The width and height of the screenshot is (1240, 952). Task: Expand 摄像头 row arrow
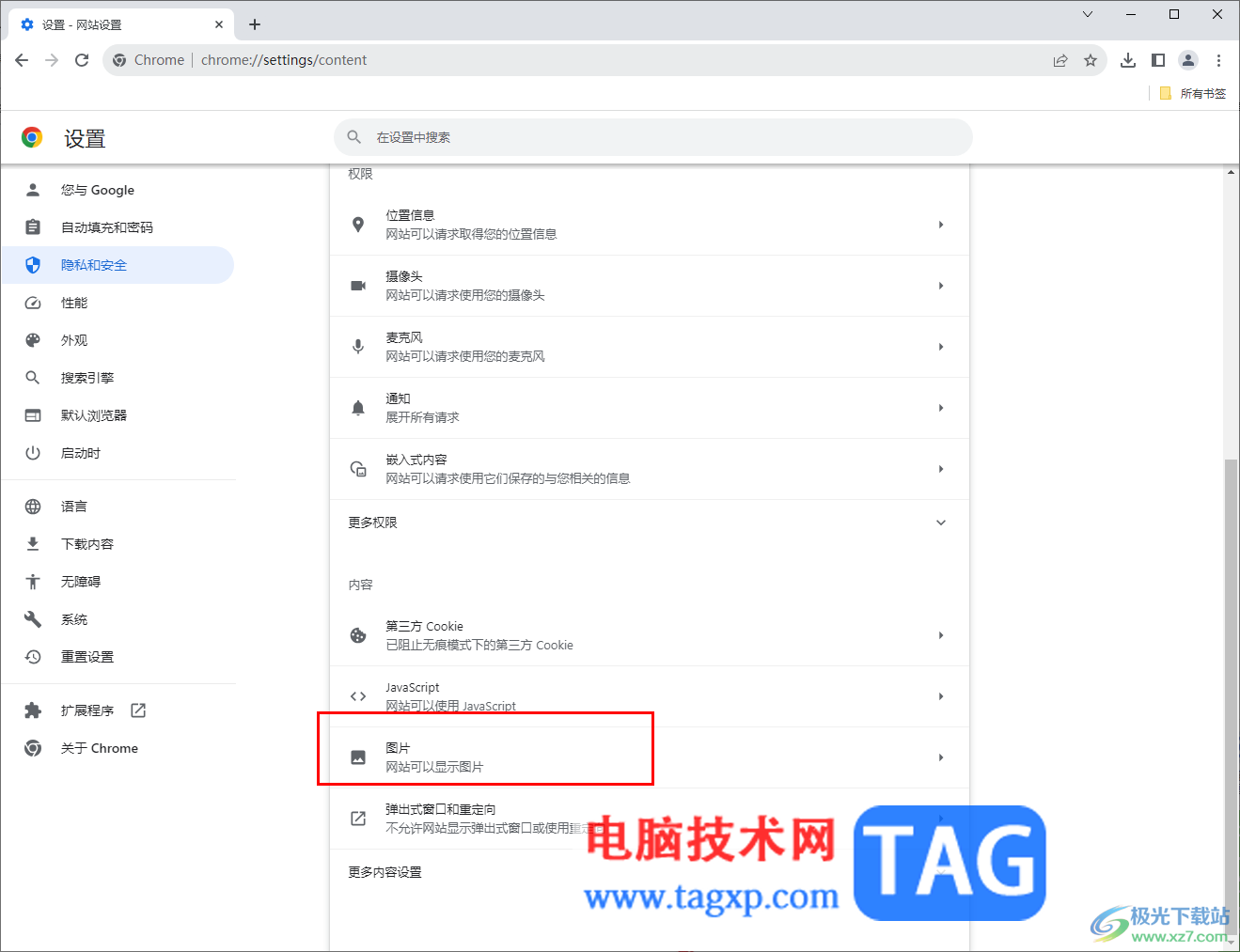point(941,286)
